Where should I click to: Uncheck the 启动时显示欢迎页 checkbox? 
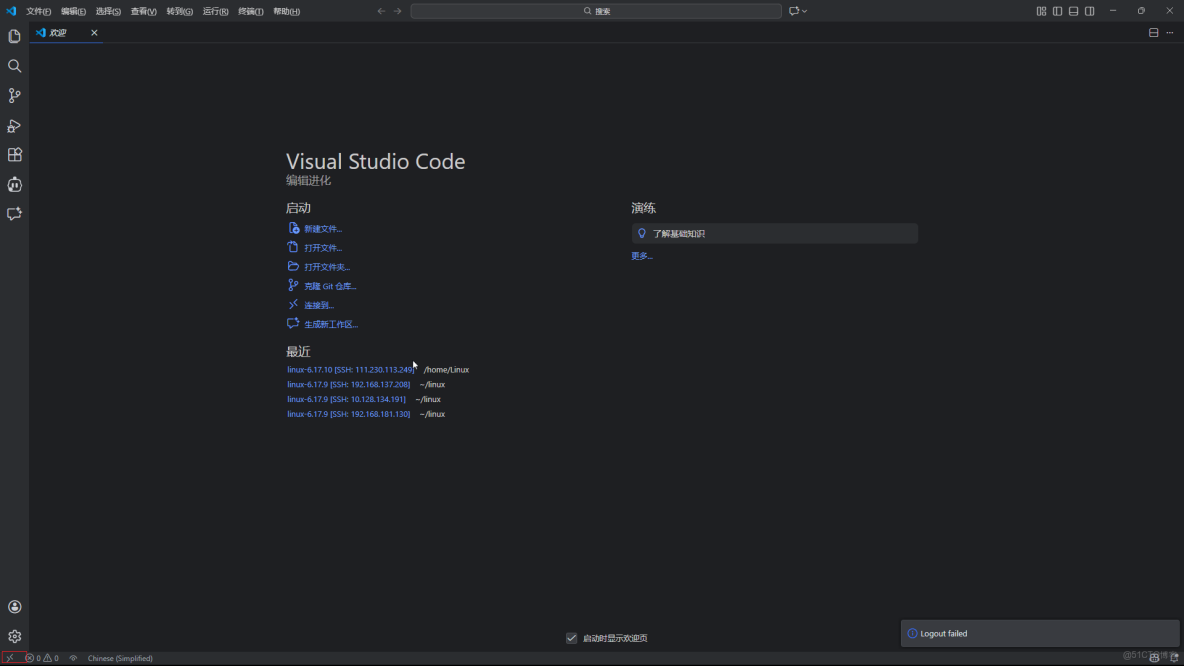point(571,638)
